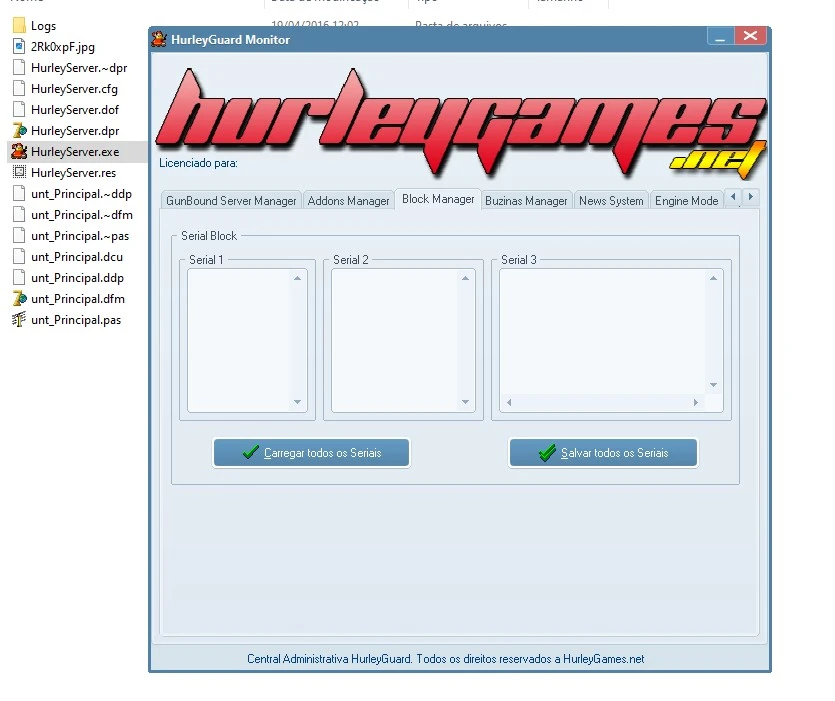Select file name text 2Rk0xpF.jpg
The width and height of the screenshot is (835, 701).
[63, 47]
